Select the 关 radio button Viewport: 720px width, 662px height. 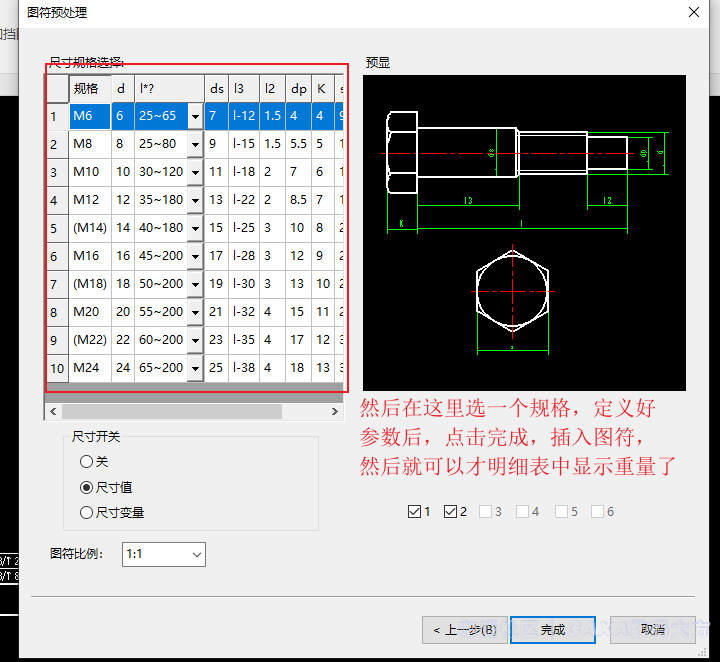[x=86, y=462]
